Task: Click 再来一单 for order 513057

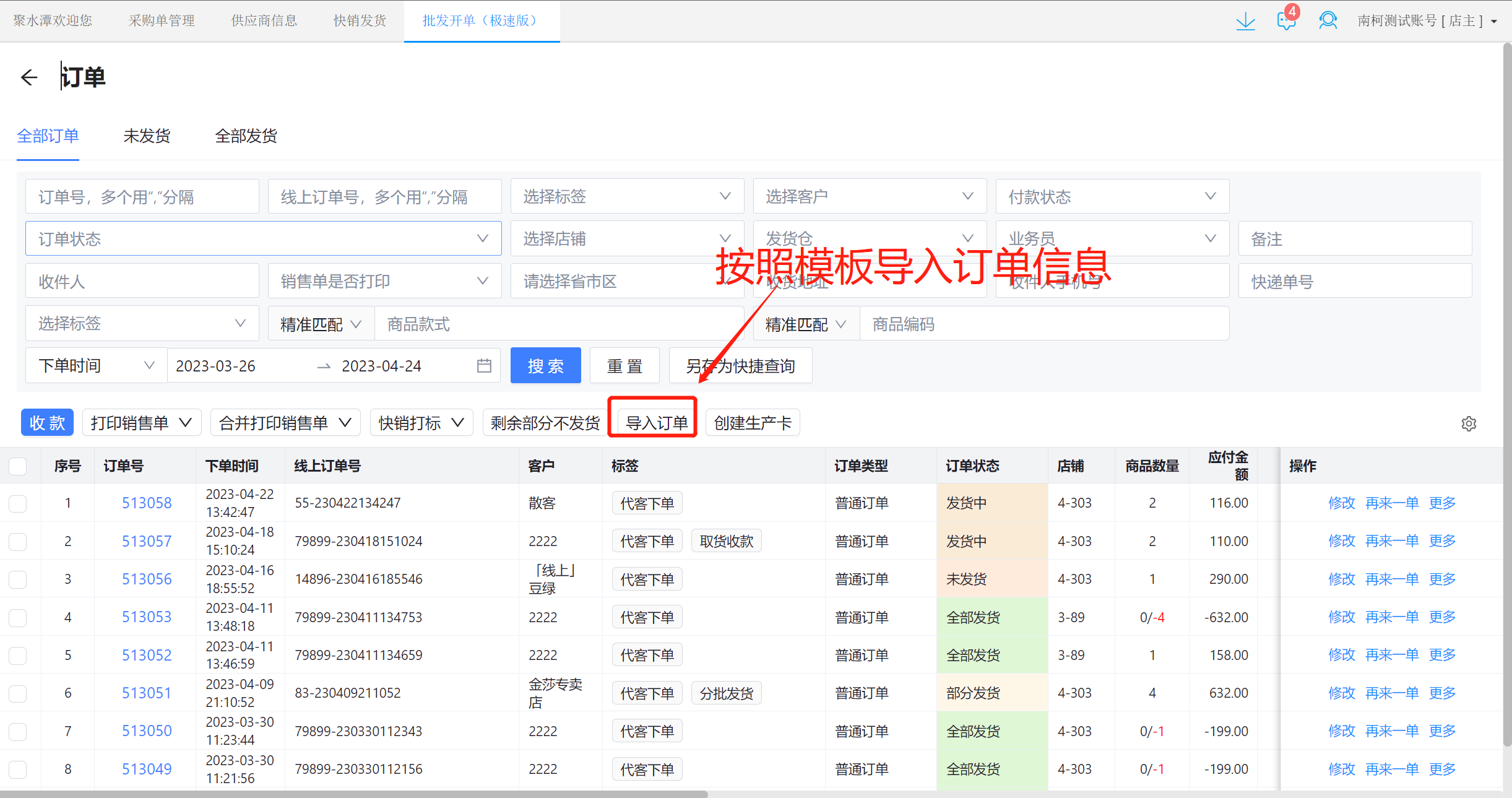Action: tap(1392, 542)
